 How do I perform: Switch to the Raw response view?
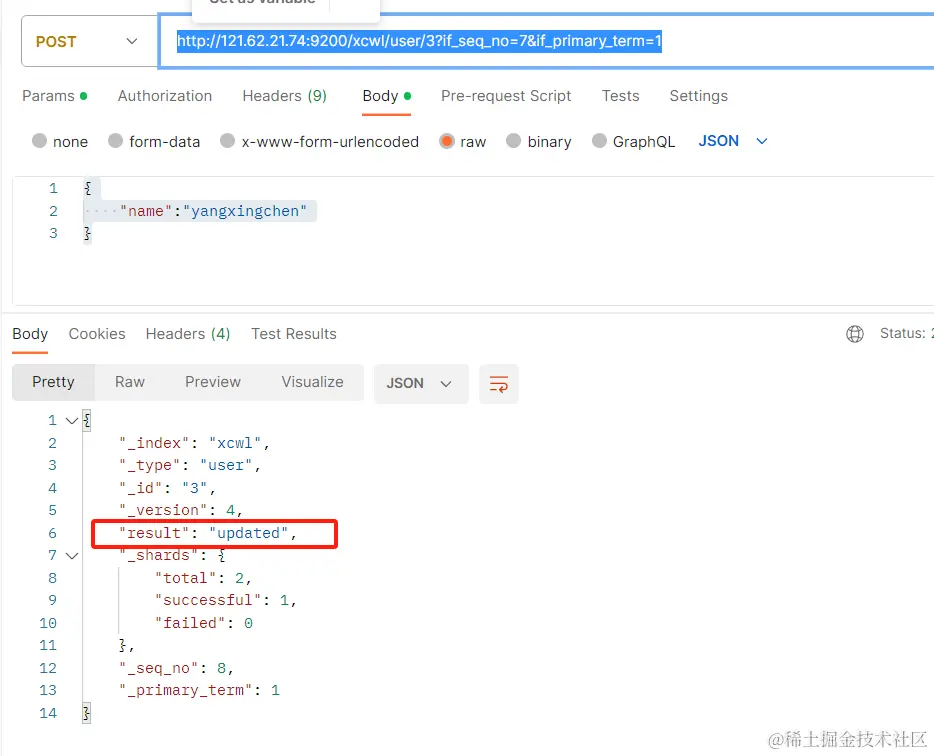130,382
